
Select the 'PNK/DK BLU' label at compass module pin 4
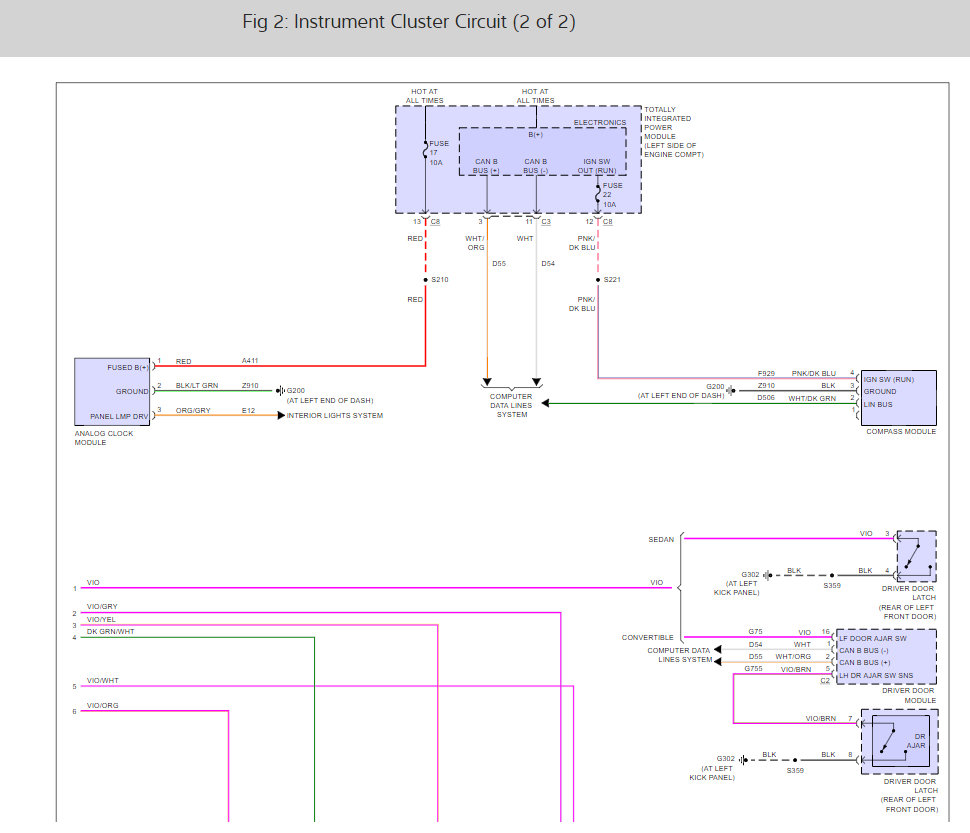[x=813, y=374]
